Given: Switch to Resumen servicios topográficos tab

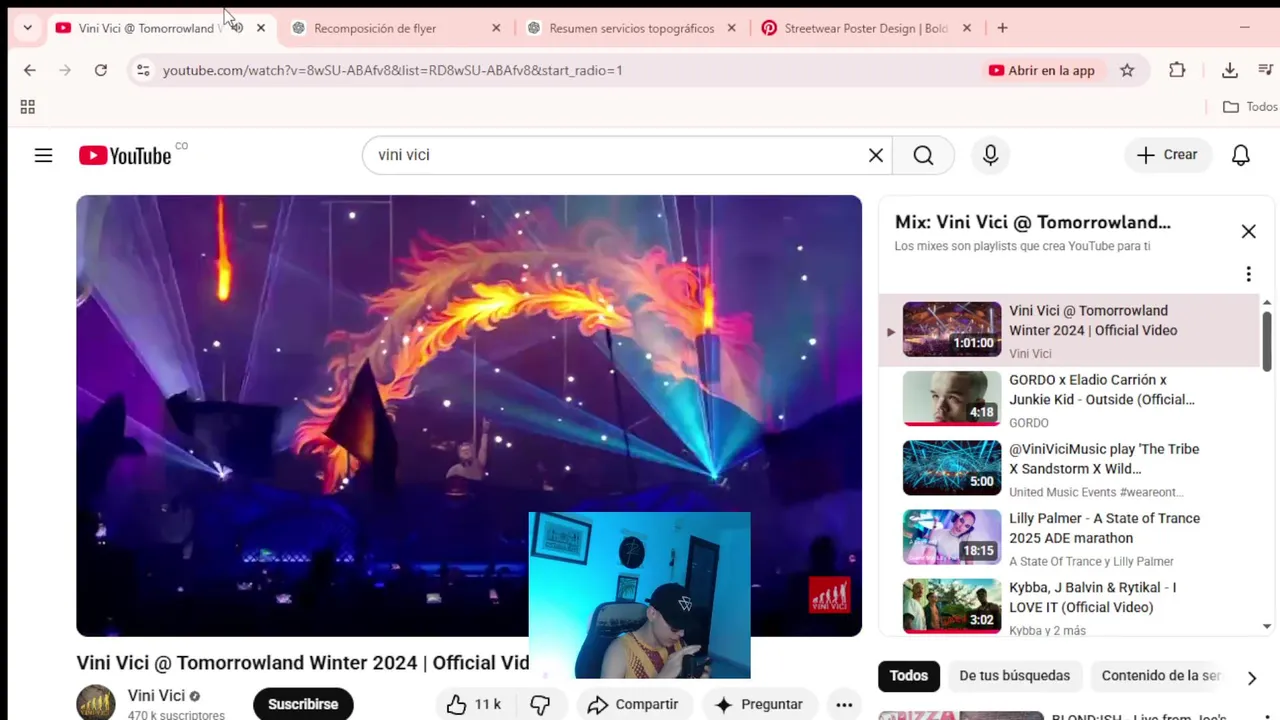Looking at the screenshot, I should pos(631,28).
